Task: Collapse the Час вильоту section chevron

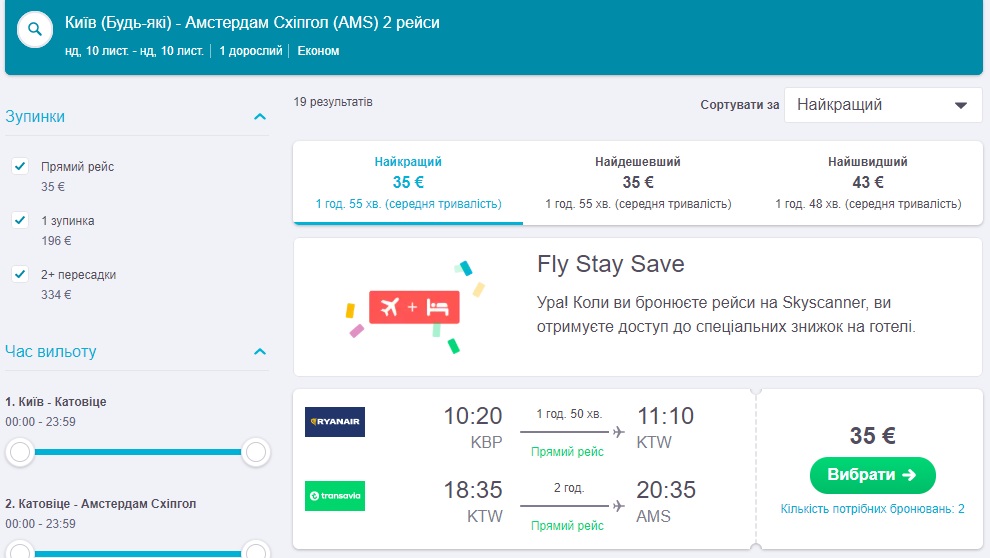Action: click(x=260, y=352)
